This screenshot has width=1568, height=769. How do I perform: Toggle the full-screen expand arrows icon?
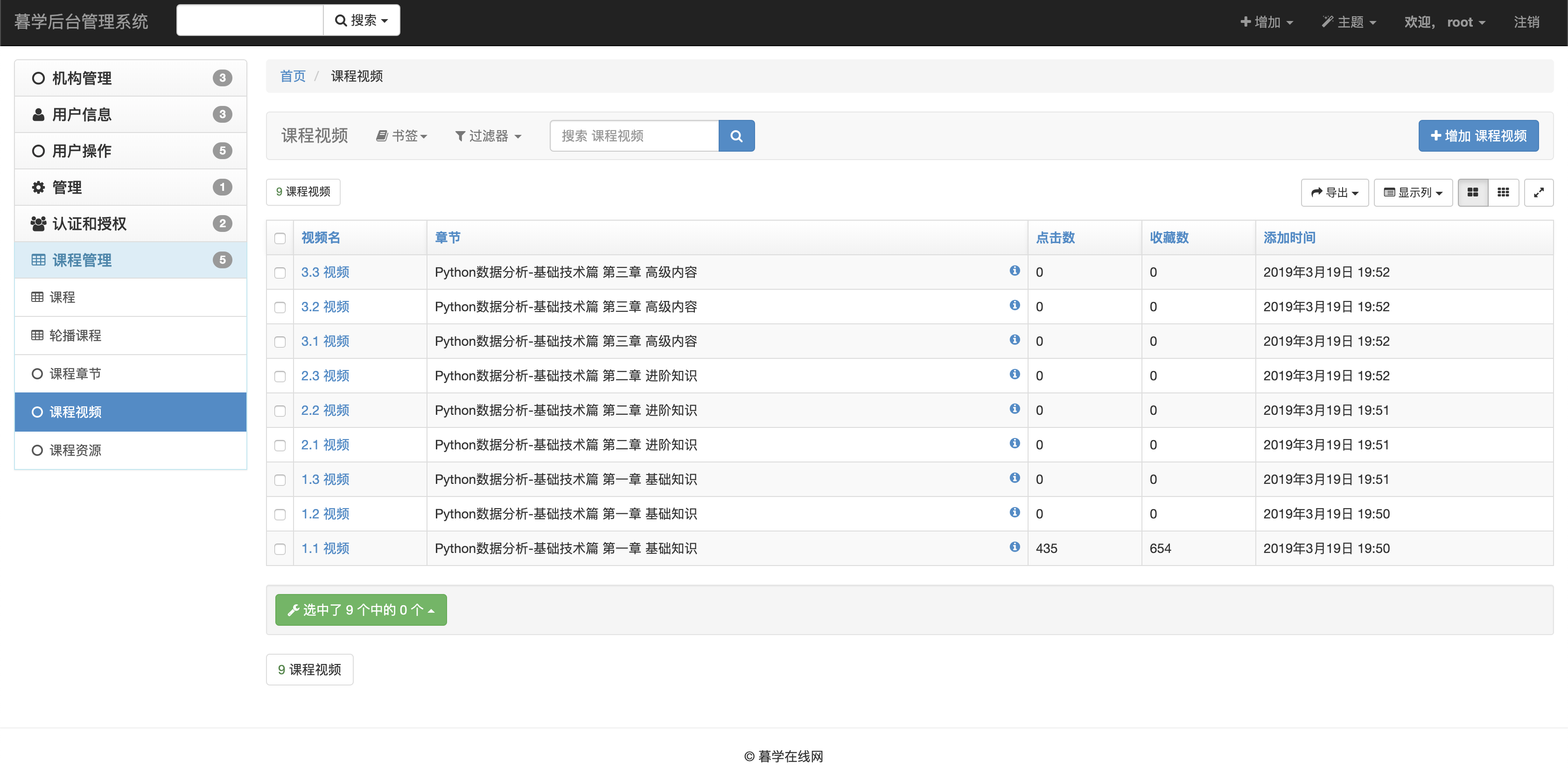tap(1538, 192)
